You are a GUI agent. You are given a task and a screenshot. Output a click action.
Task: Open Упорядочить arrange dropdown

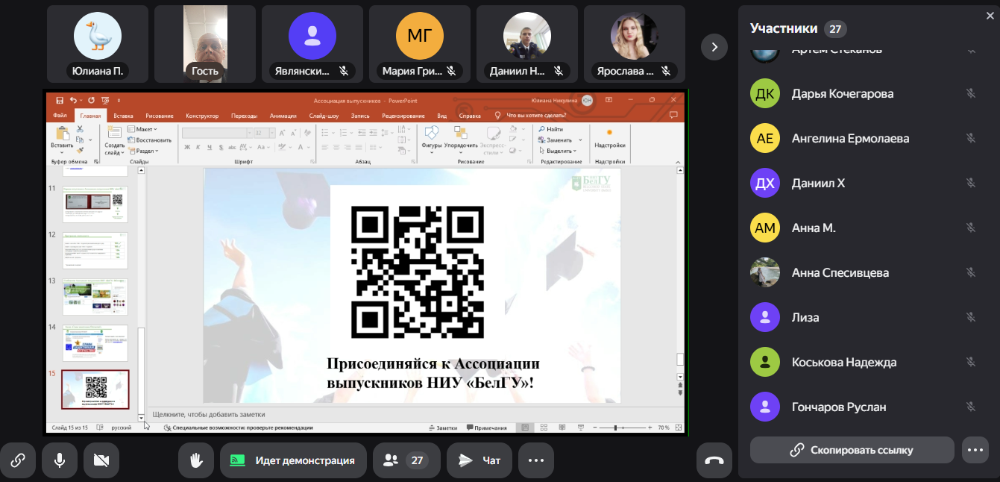[460, 138]
